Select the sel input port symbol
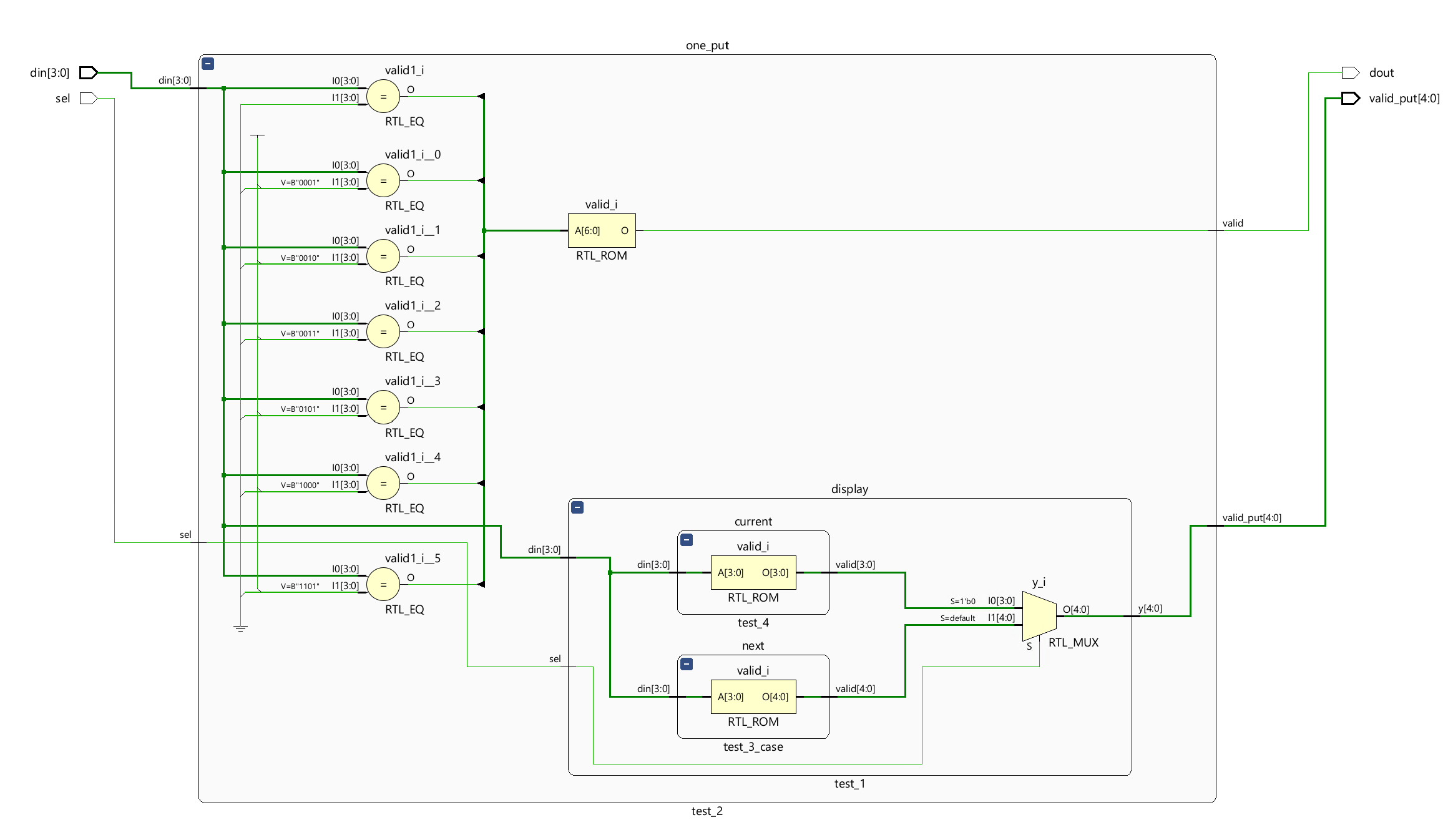The height and width of the screenshot is (840, 1448). (89, 98)
